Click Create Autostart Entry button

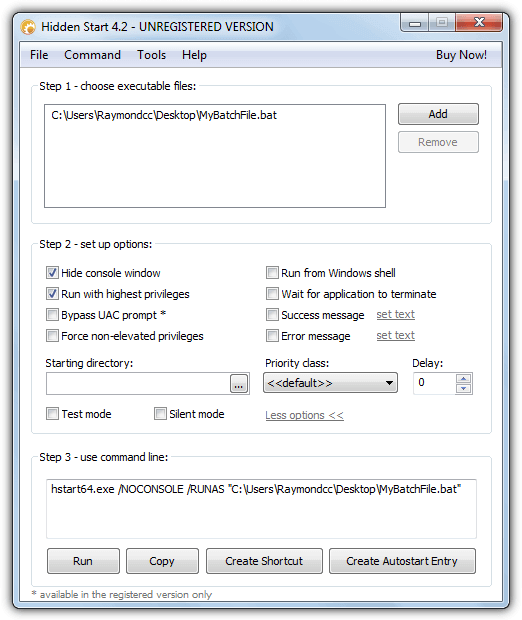402,561
